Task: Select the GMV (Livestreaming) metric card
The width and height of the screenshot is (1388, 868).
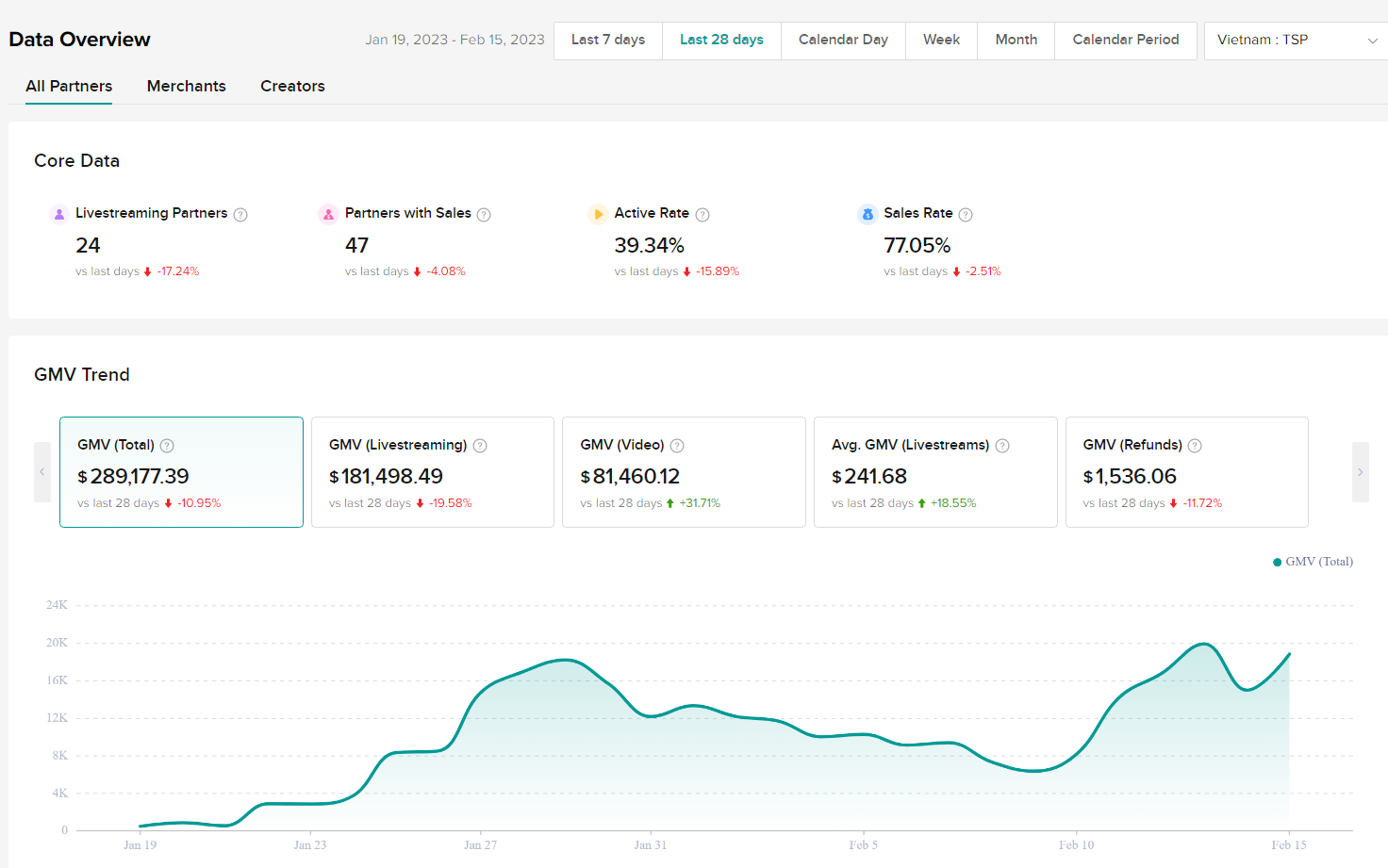Action: pyautogui.click(x=432, y=472)
